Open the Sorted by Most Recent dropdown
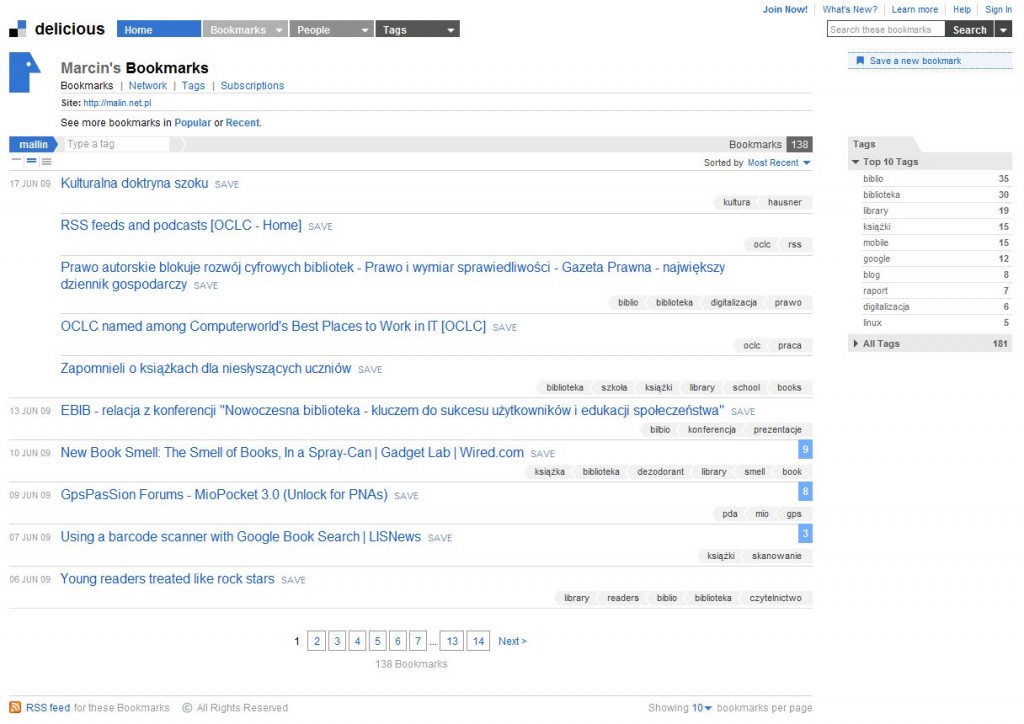Viewport: 1024px width, 724px height. tap(779, 163)
